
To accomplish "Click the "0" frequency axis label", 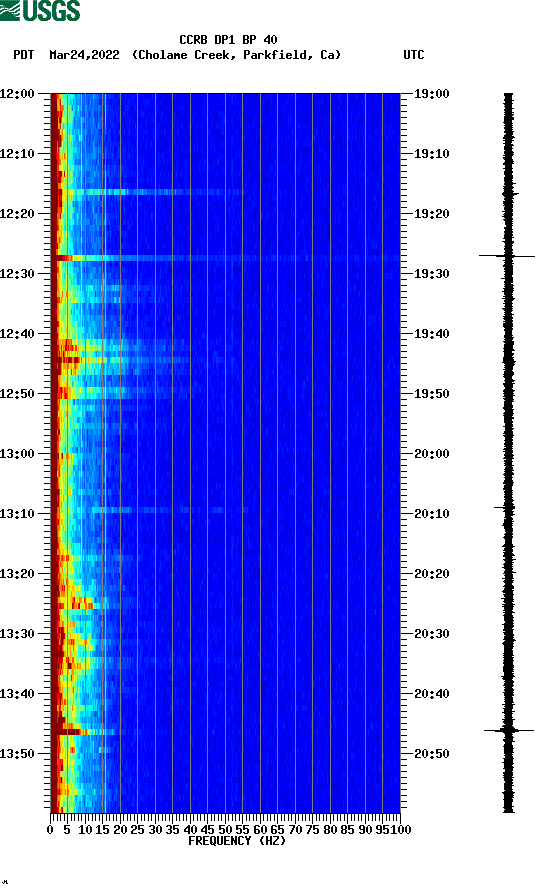I will [x=50, y=830].
